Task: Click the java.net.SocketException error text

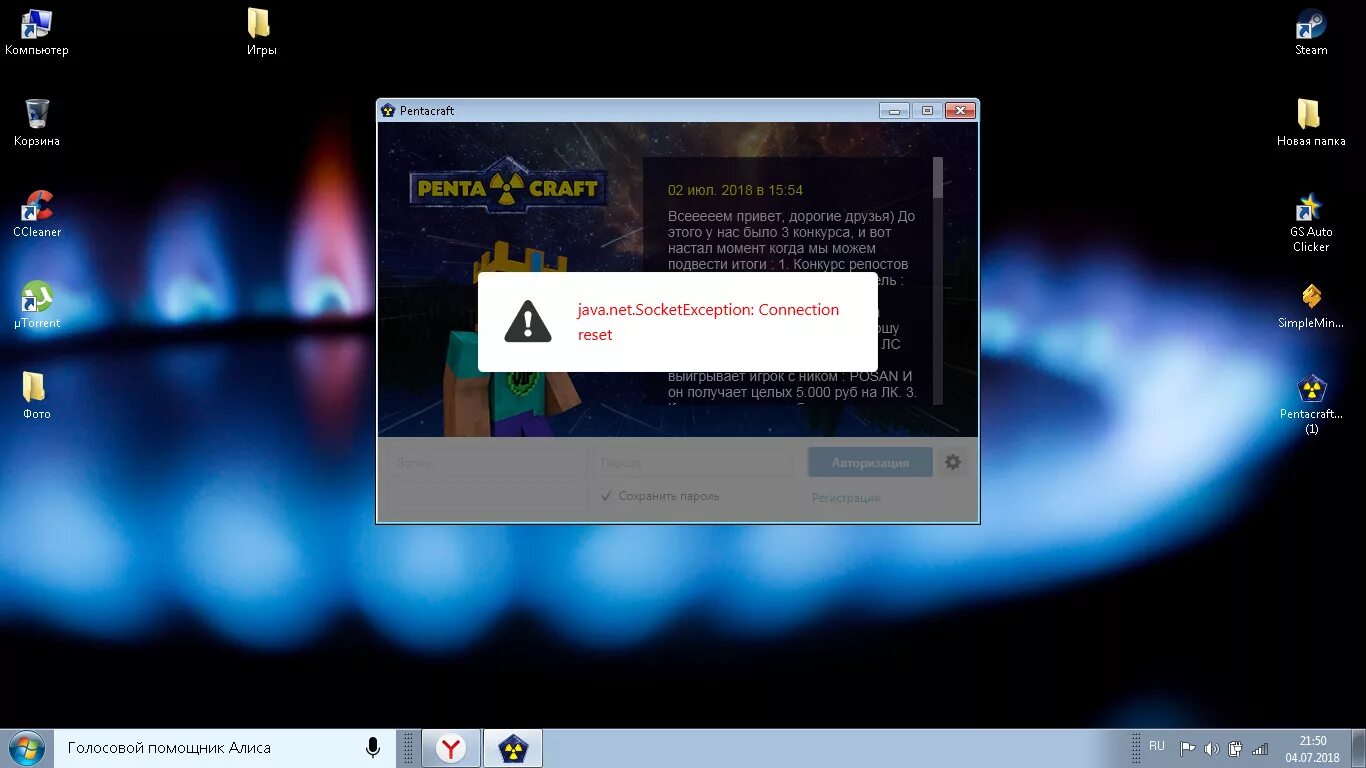Action: click(x=708, y=322)
